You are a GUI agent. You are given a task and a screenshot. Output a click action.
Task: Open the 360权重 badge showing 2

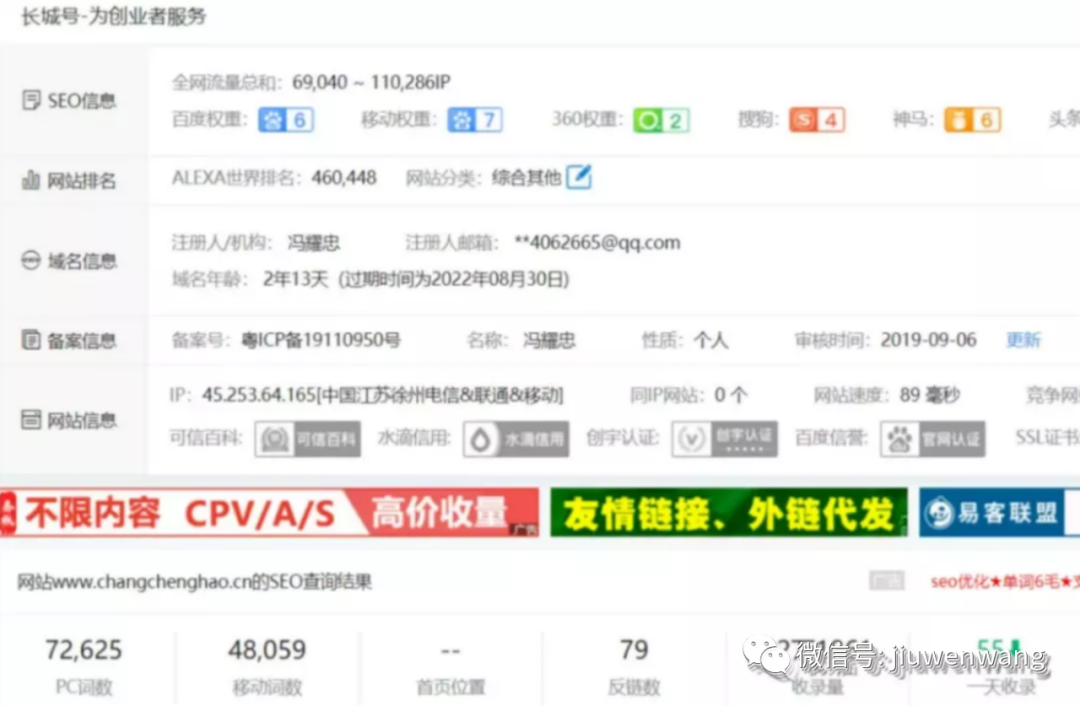661,121
